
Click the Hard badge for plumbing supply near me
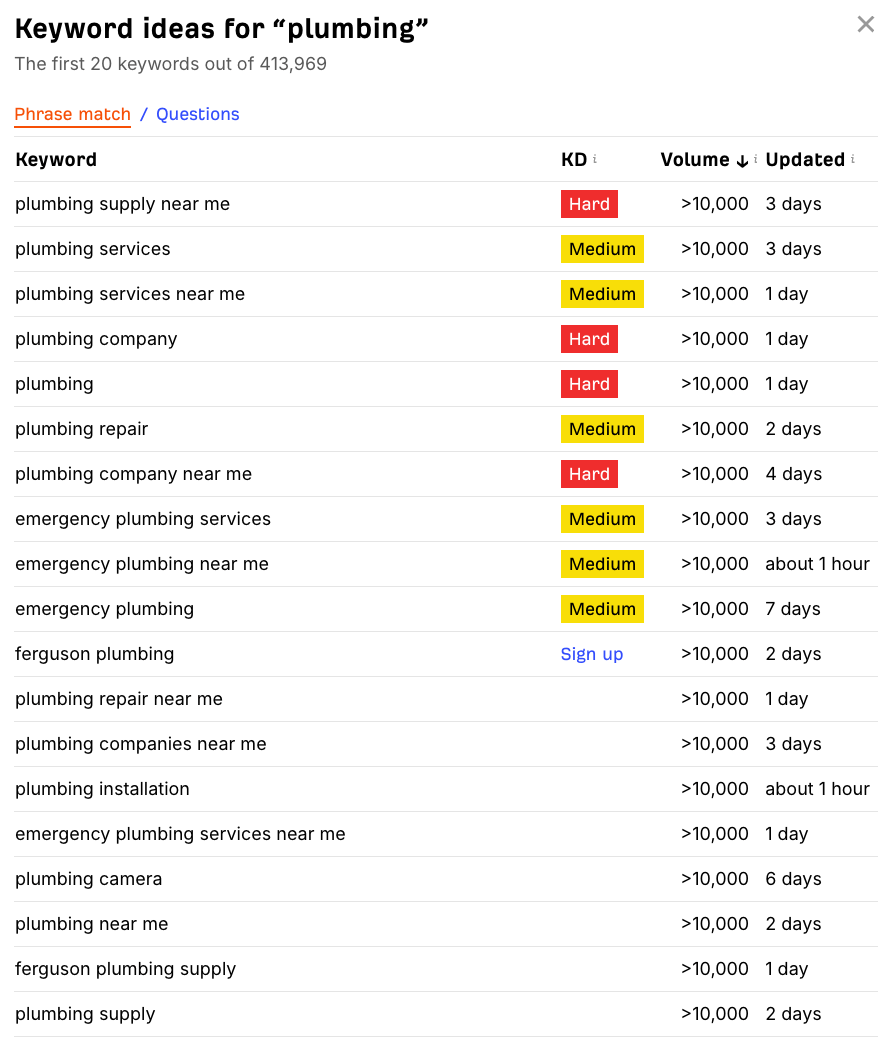point(589,203)
